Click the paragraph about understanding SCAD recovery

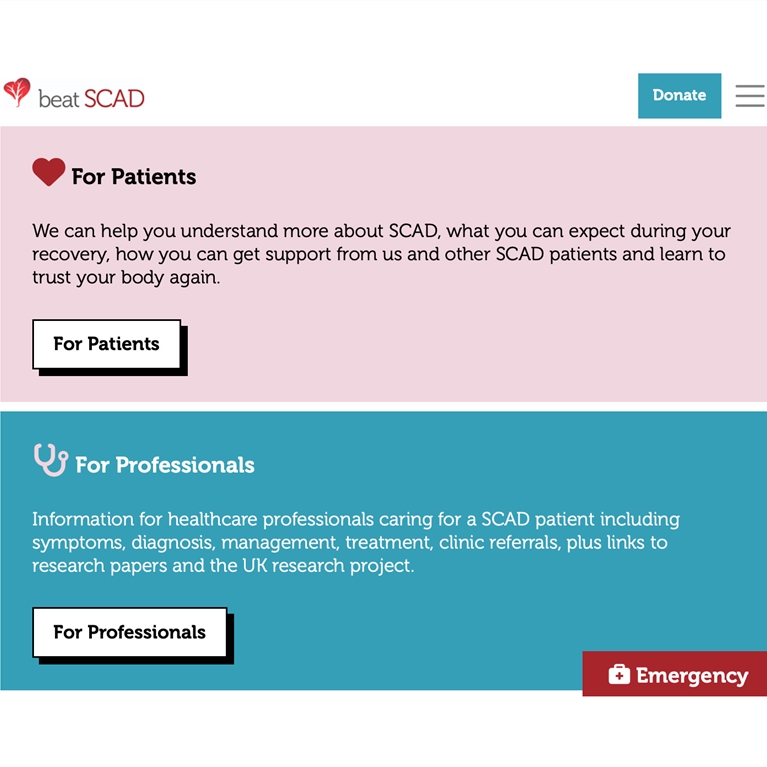pyautogui.click(x=381, y=254)
